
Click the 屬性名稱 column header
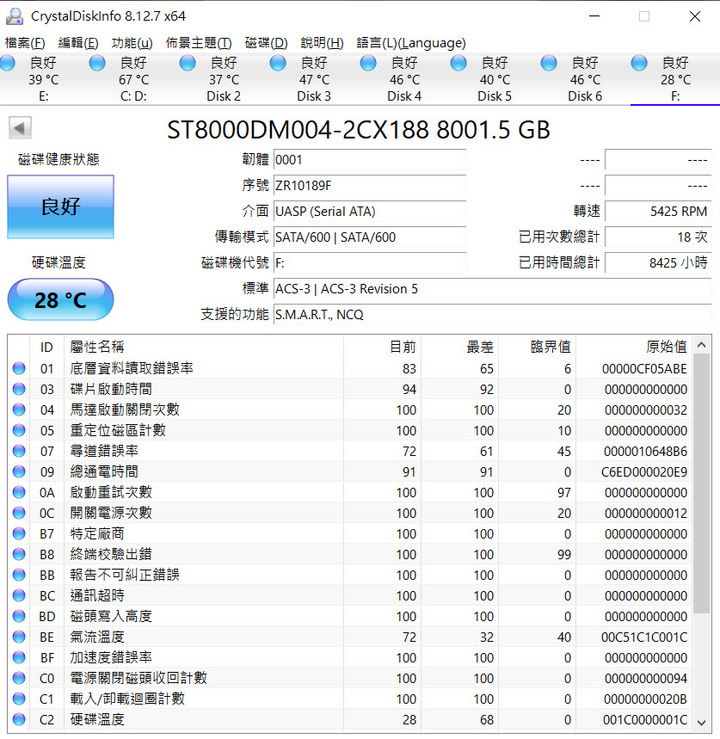pyautogui.click(x=204, y=347)
